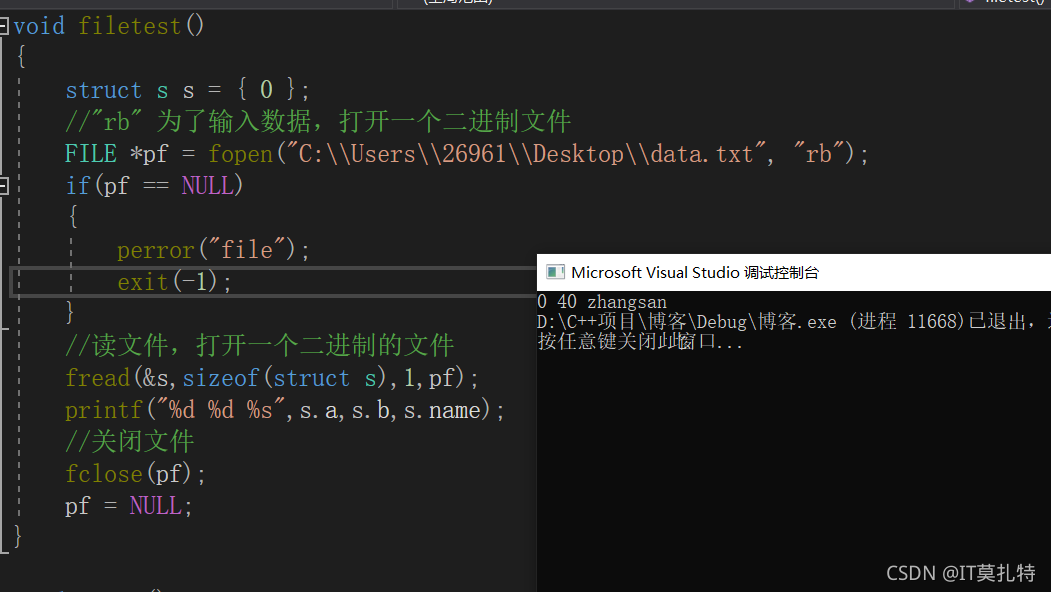
Task: Click the fopen function call
Action: (241, 154)
